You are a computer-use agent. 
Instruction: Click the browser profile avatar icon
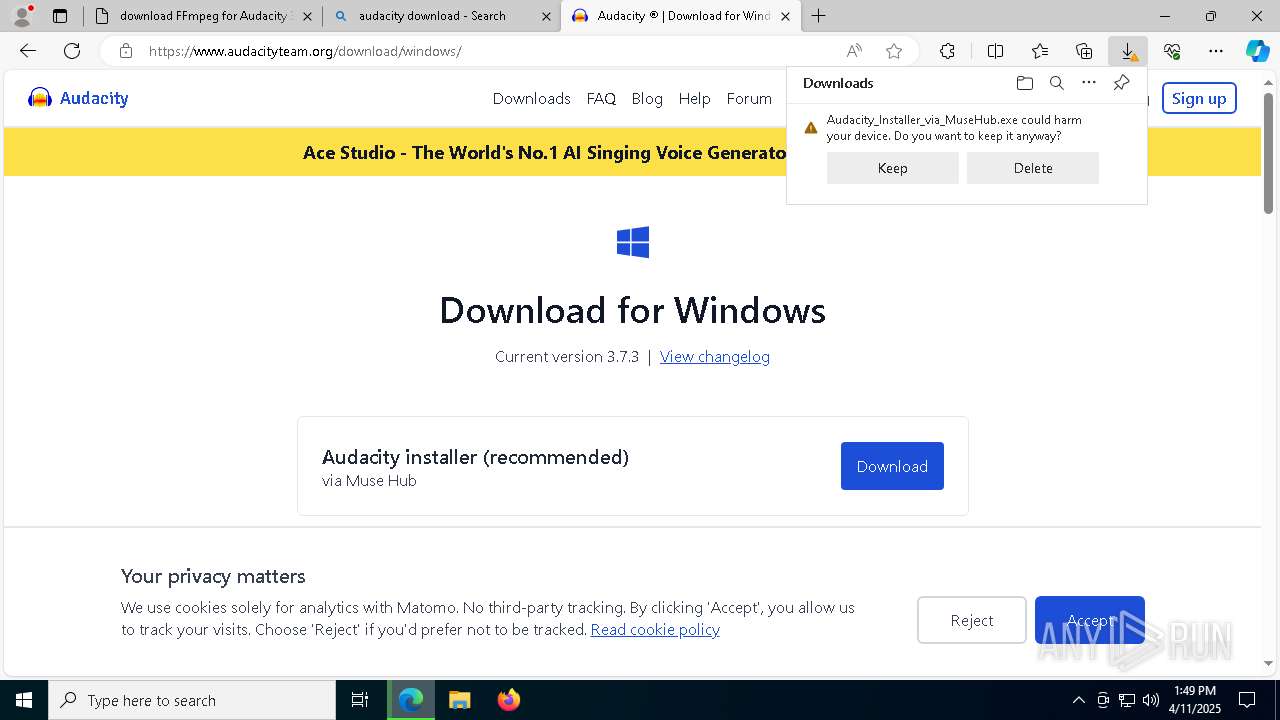[x=22, y=16]
